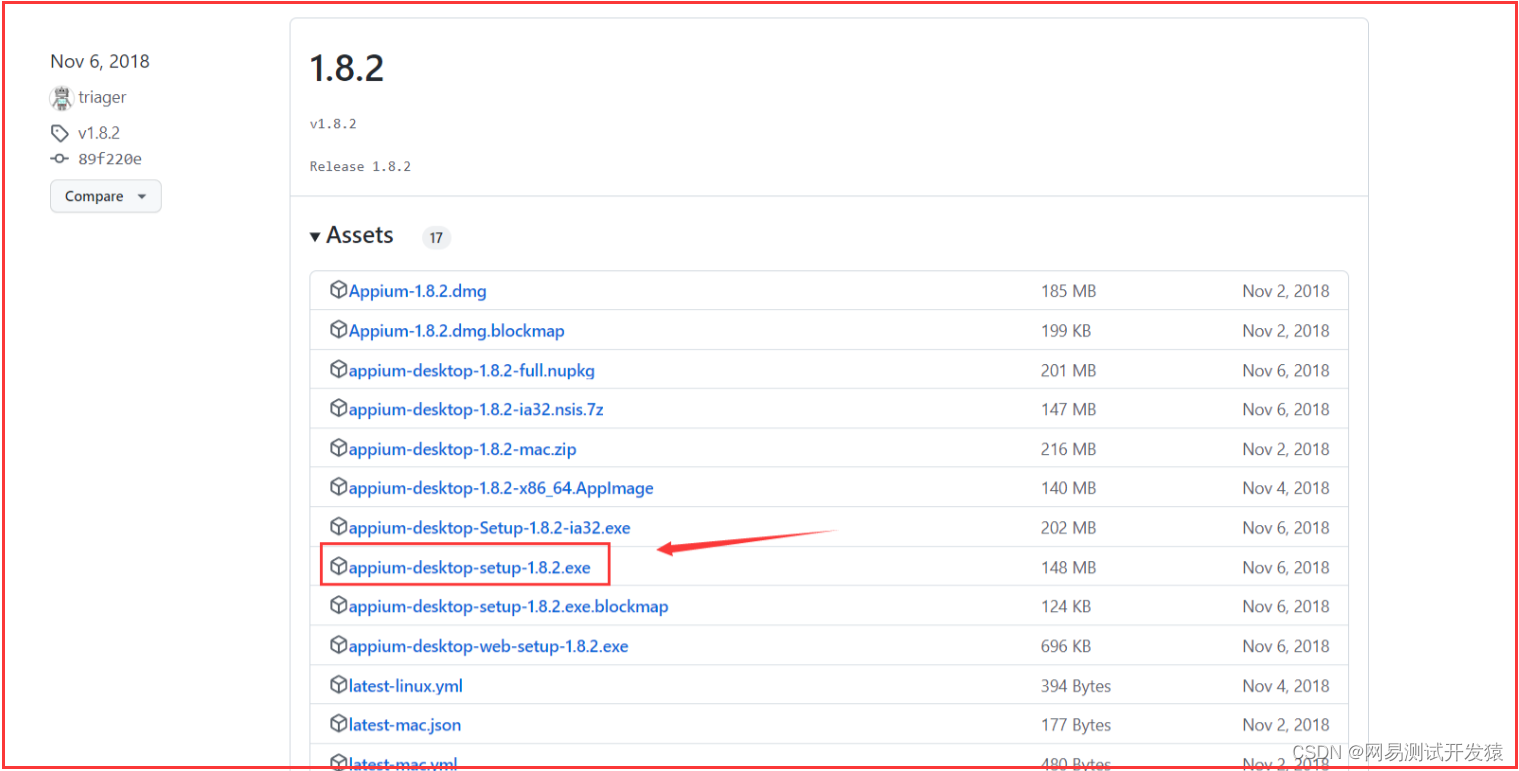
Task: Download appium-desktop-1.8.2-ia32.nsis.7z
Action: coord(476,409)
